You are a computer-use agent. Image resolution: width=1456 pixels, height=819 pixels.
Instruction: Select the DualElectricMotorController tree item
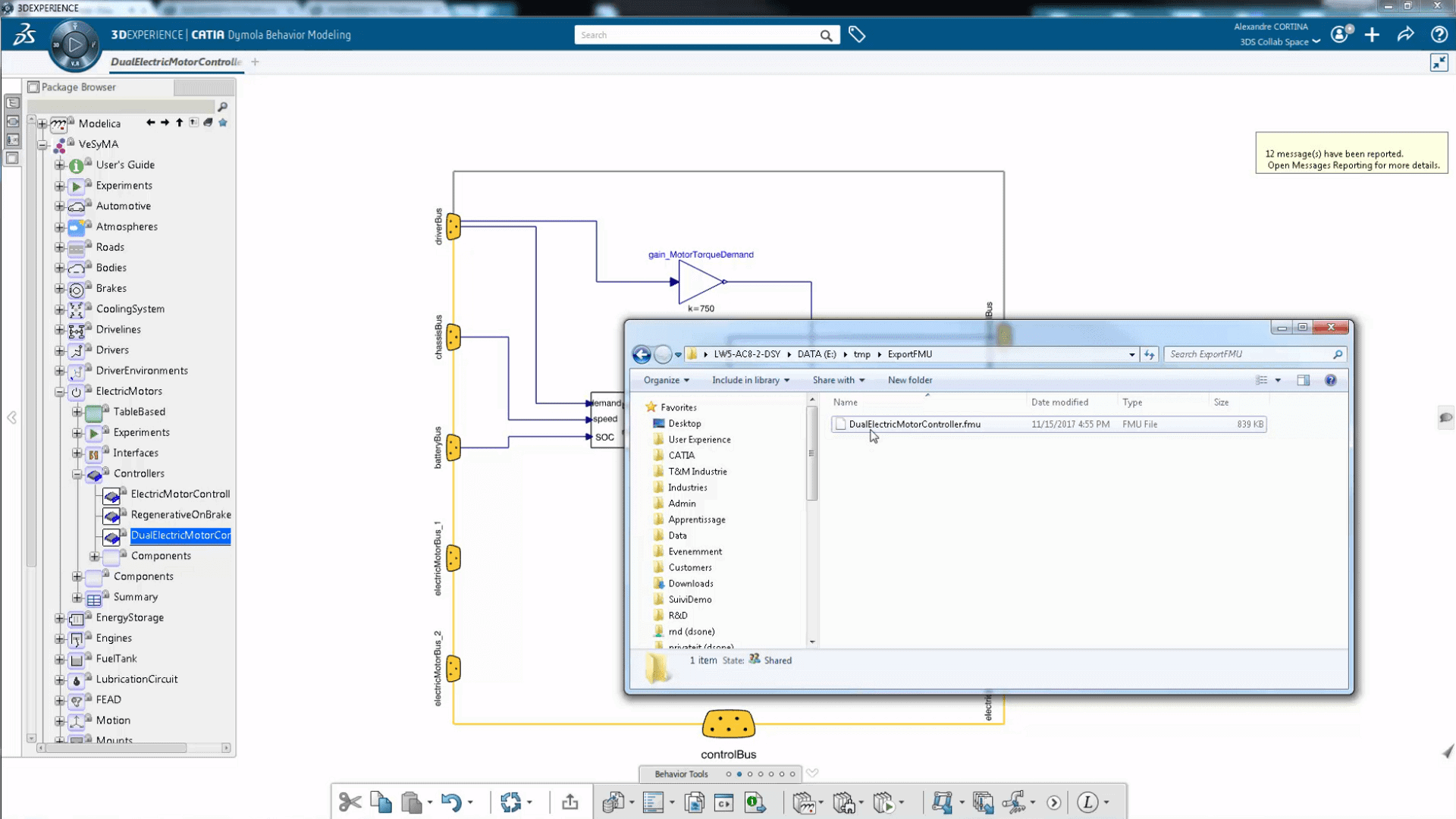pyautogui.click(x=180, y=535)
